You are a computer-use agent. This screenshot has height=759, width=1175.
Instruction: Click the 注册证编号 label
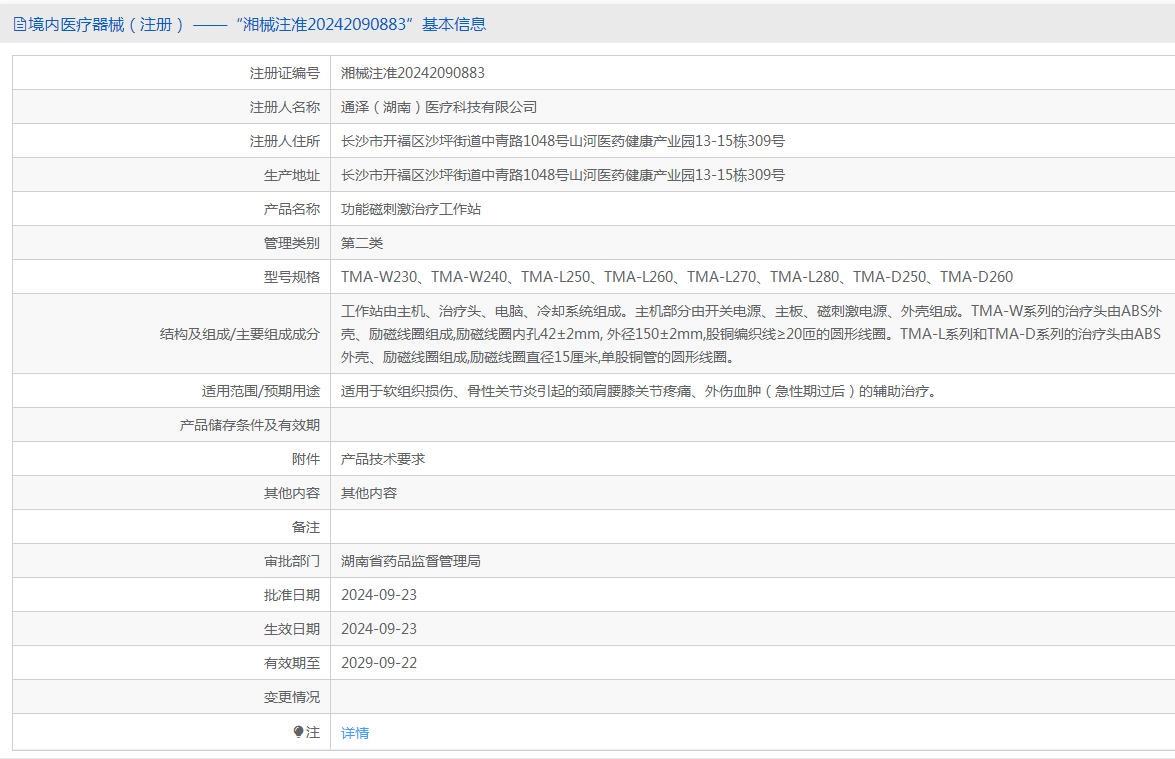click(285, 73)
